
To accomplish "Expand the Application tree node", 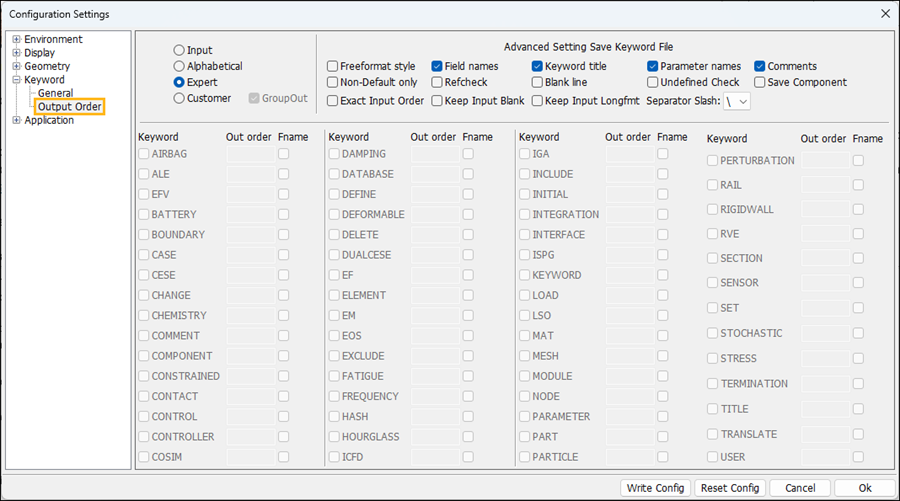I will pos(16,121).
